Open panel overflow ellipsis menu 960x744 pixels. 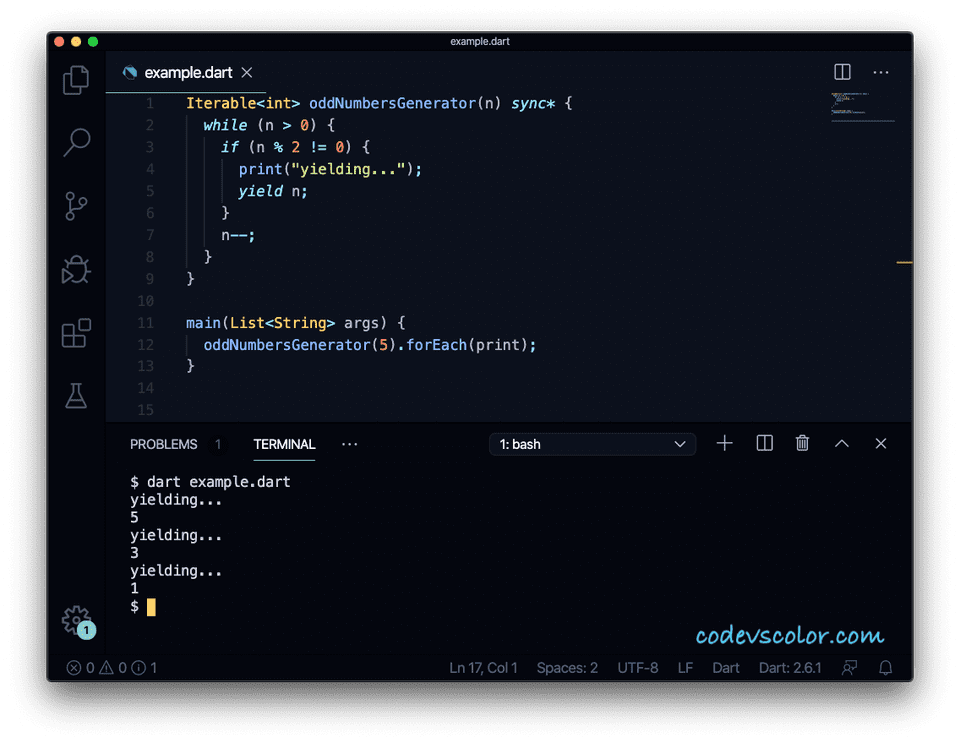[x=349, y=444]
